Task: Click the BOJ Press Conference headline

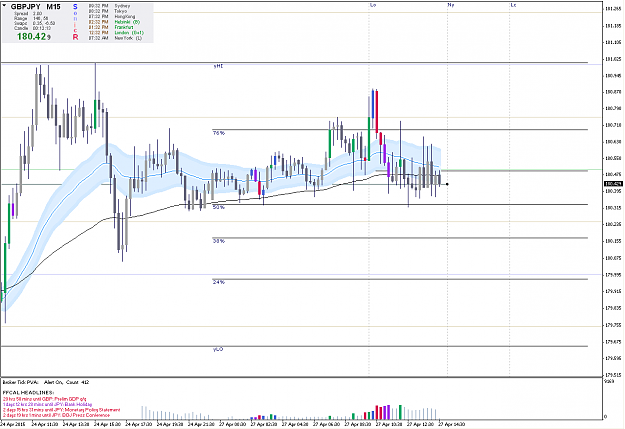Action: click(56, 415)
